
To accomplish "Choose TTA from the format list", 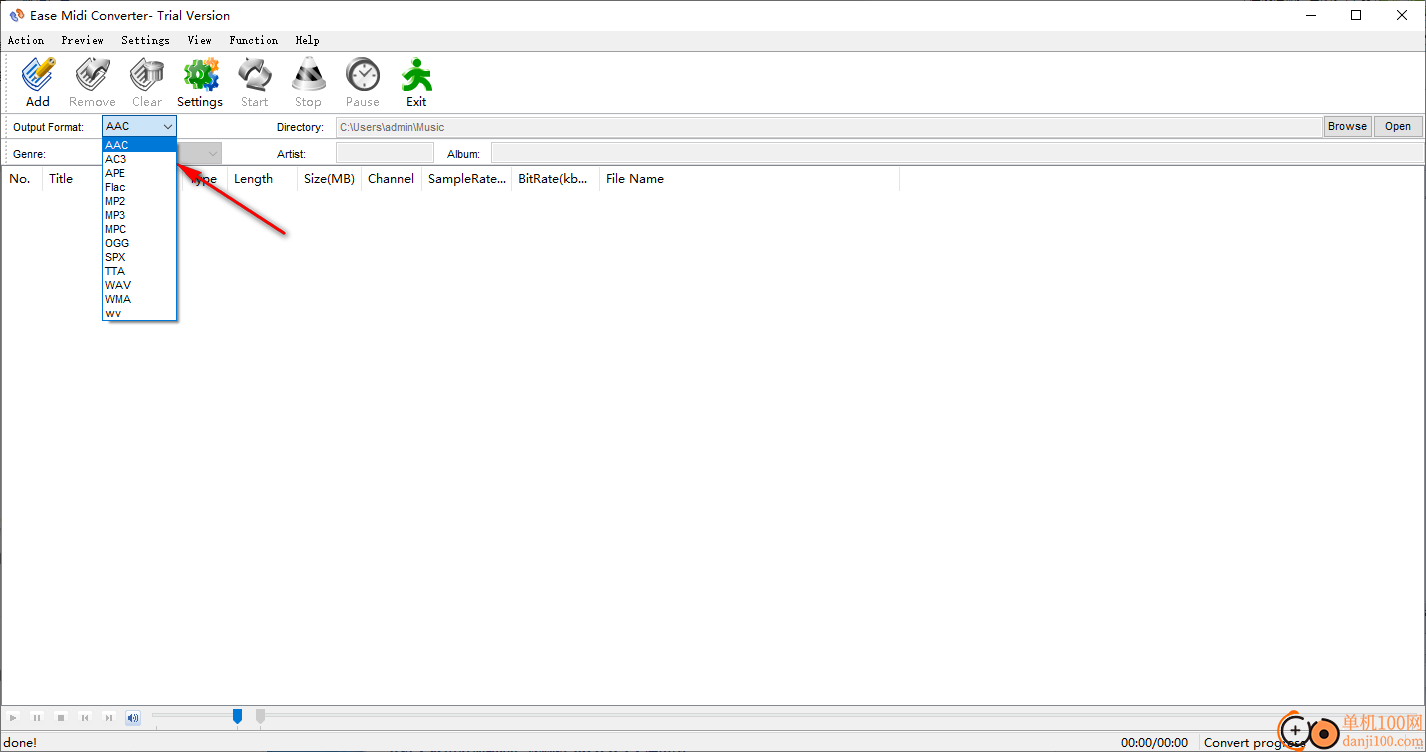I will (x=139, y=271).
